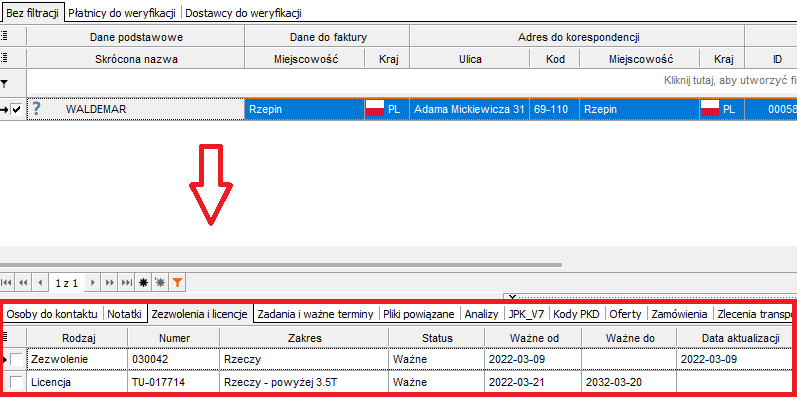Viewport: 797px width, 400px height.
Task: Click the filter row input area
Action: (400, 80)
